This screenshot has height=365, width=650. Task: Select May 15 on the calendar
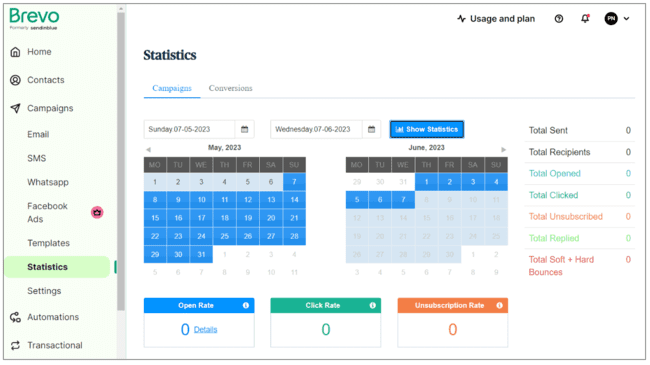[x=155, y=218]
